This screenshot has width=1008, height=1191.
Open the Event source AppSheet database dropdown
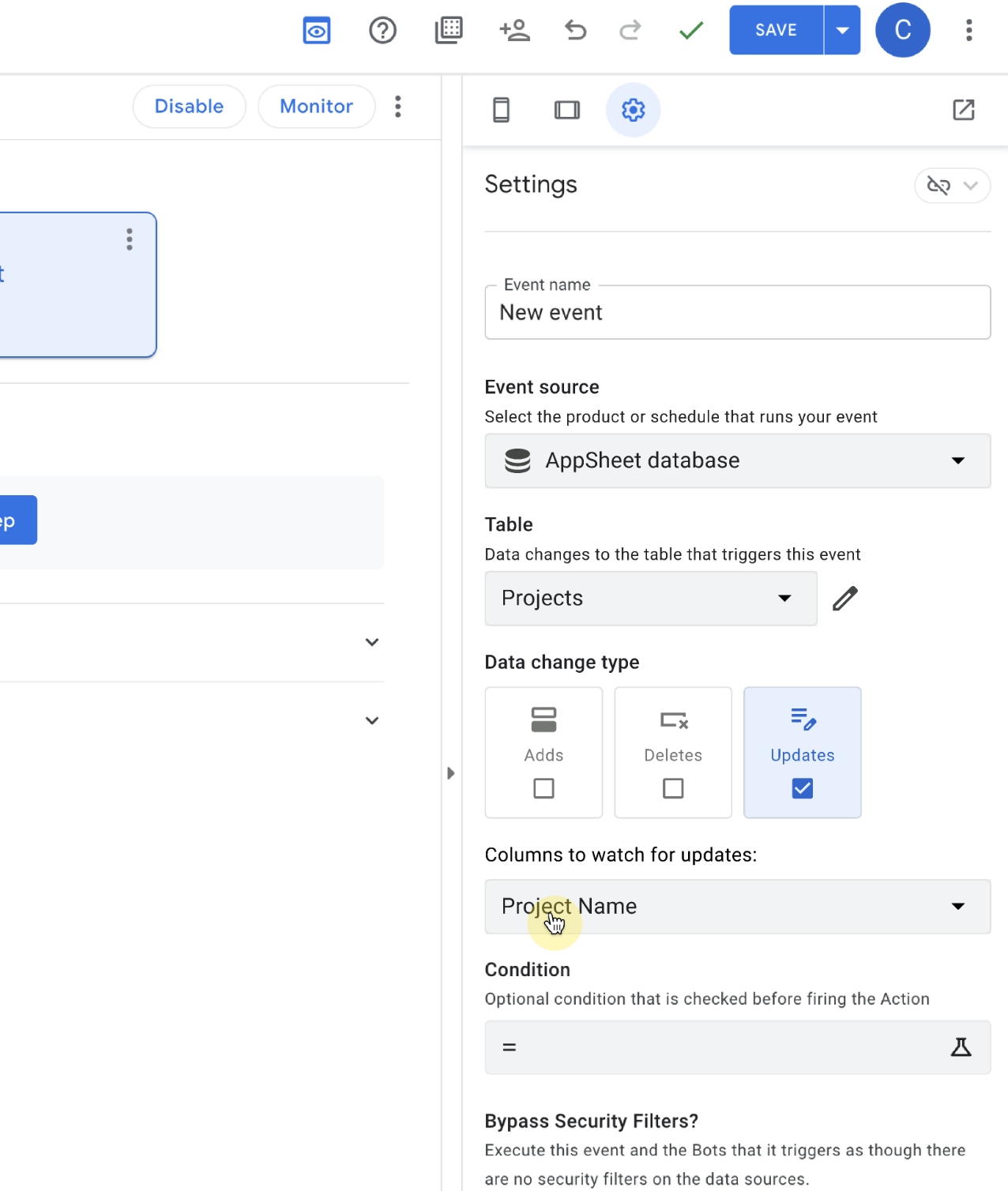tap(738, 460)
